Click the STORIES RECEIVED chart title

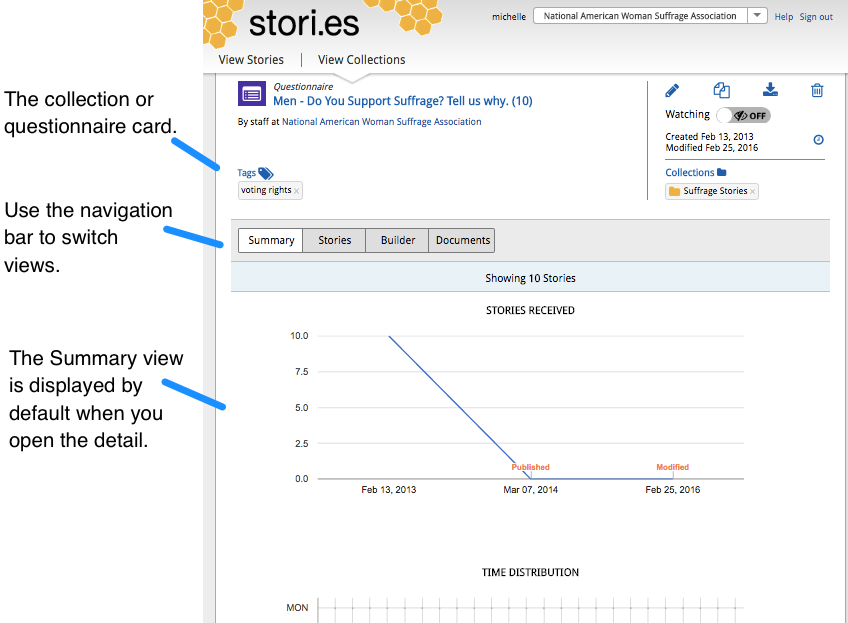coord(530,310)
